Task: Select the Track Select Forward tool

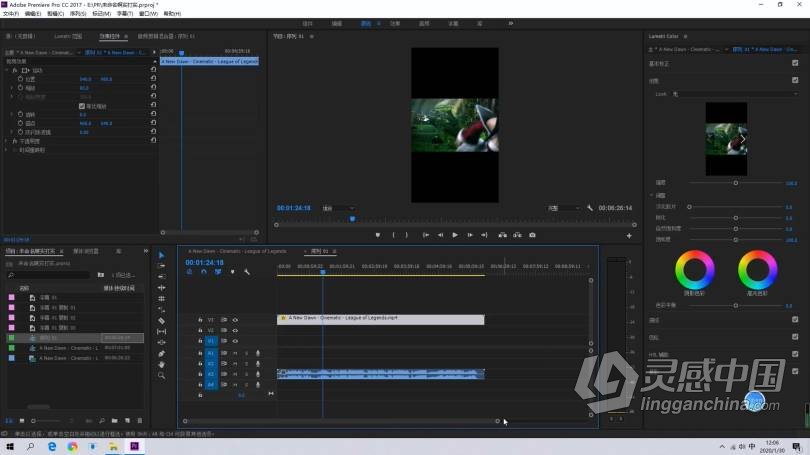Action: 161,265
